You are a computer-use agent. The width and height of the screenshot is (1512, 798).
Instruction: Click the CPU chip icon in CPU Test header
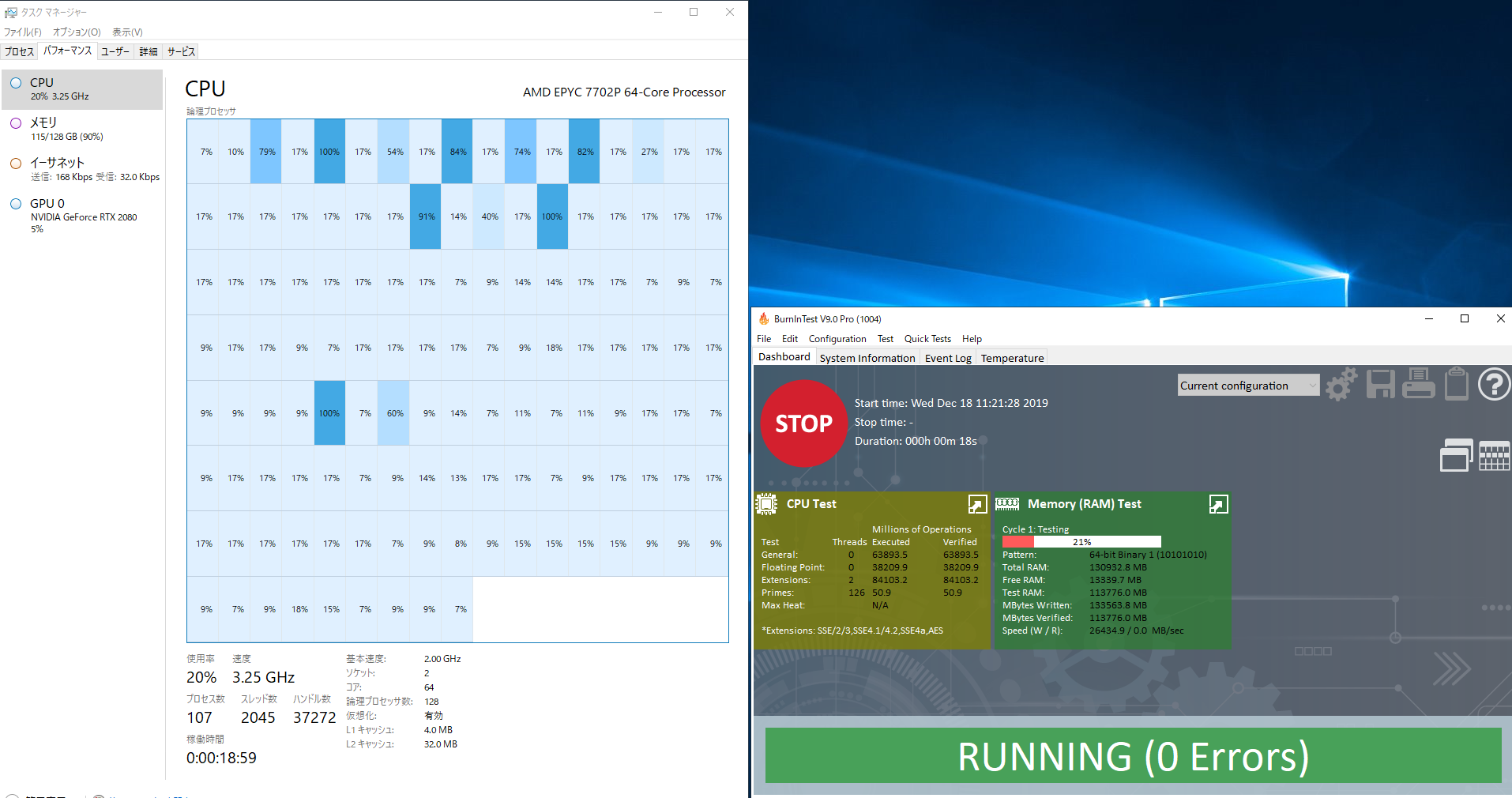coord(766,504)
